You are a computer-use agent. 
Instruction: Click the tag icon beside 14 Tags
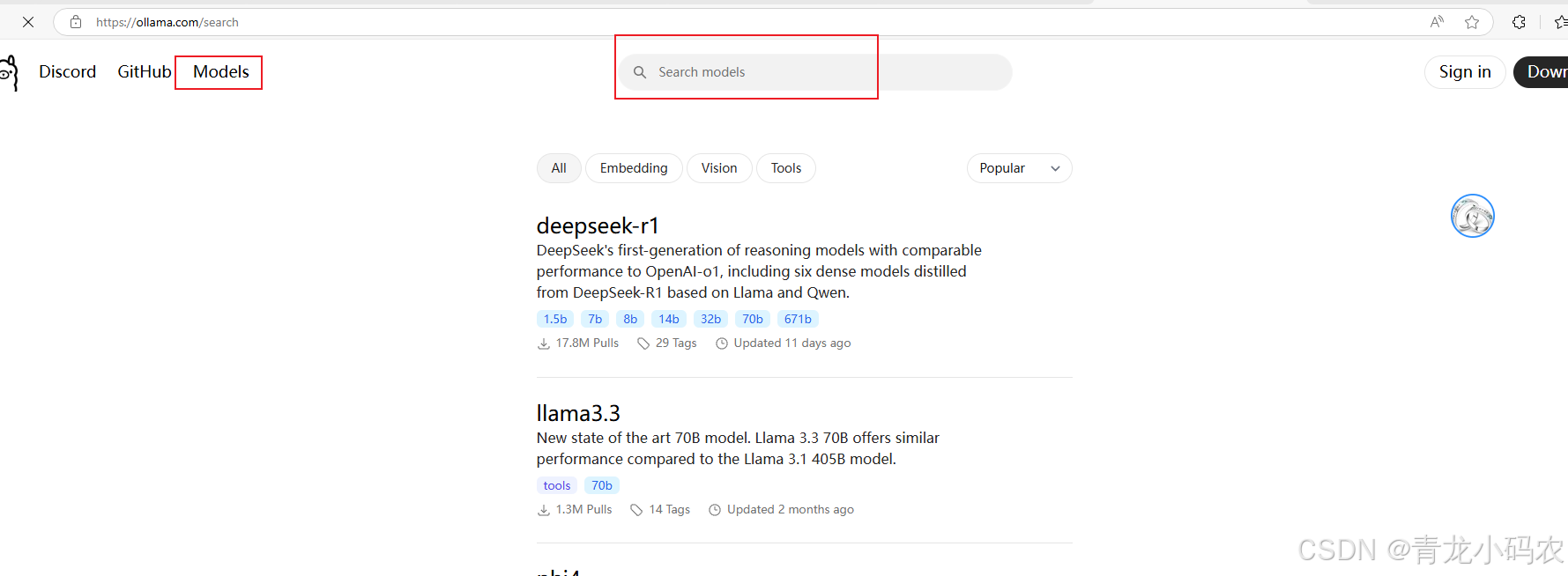[x=636, y=510]
